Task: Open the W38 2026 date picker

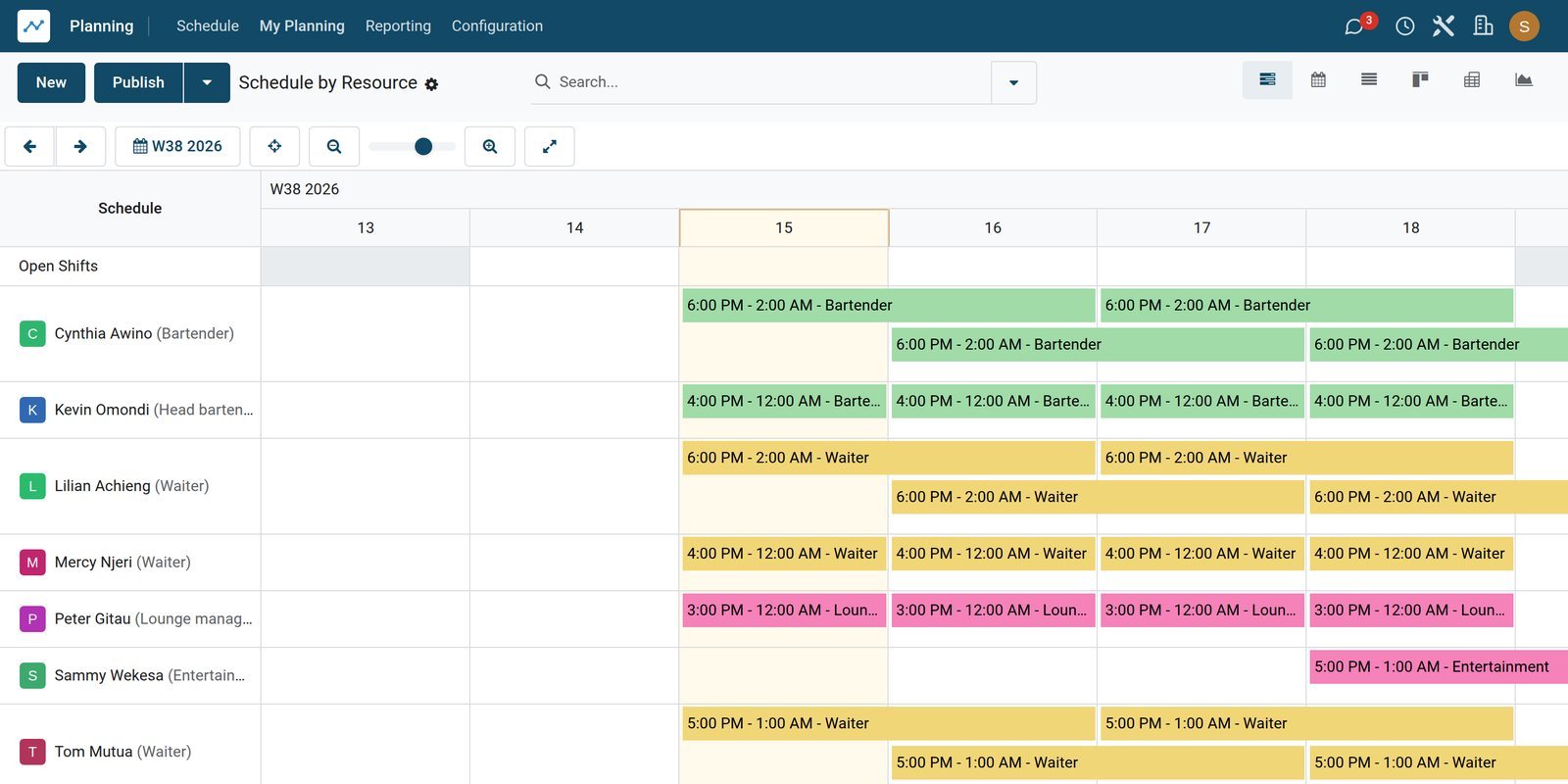Action: [177, 146]
